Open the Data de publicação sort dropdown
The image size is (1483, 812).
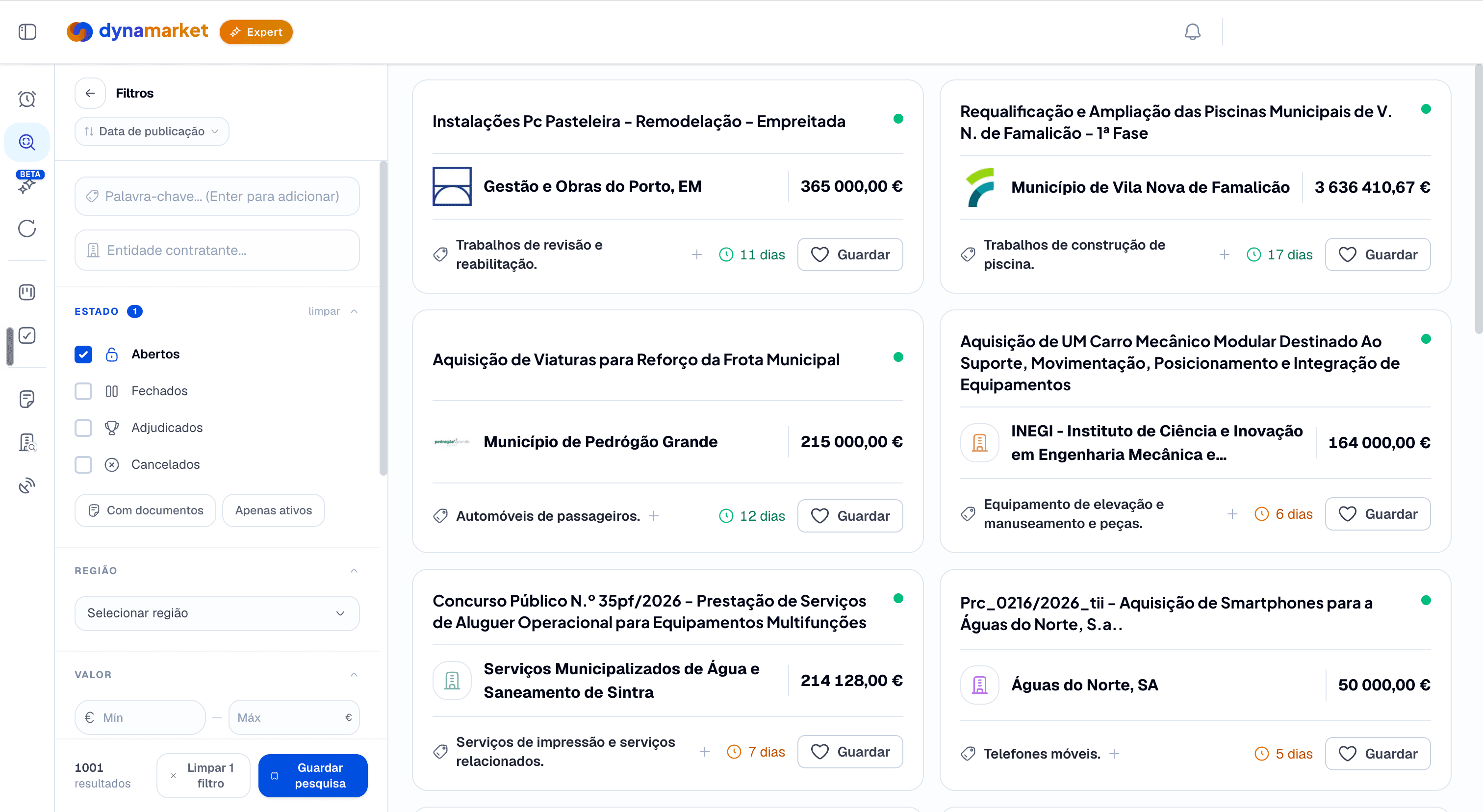click(152, 131)
